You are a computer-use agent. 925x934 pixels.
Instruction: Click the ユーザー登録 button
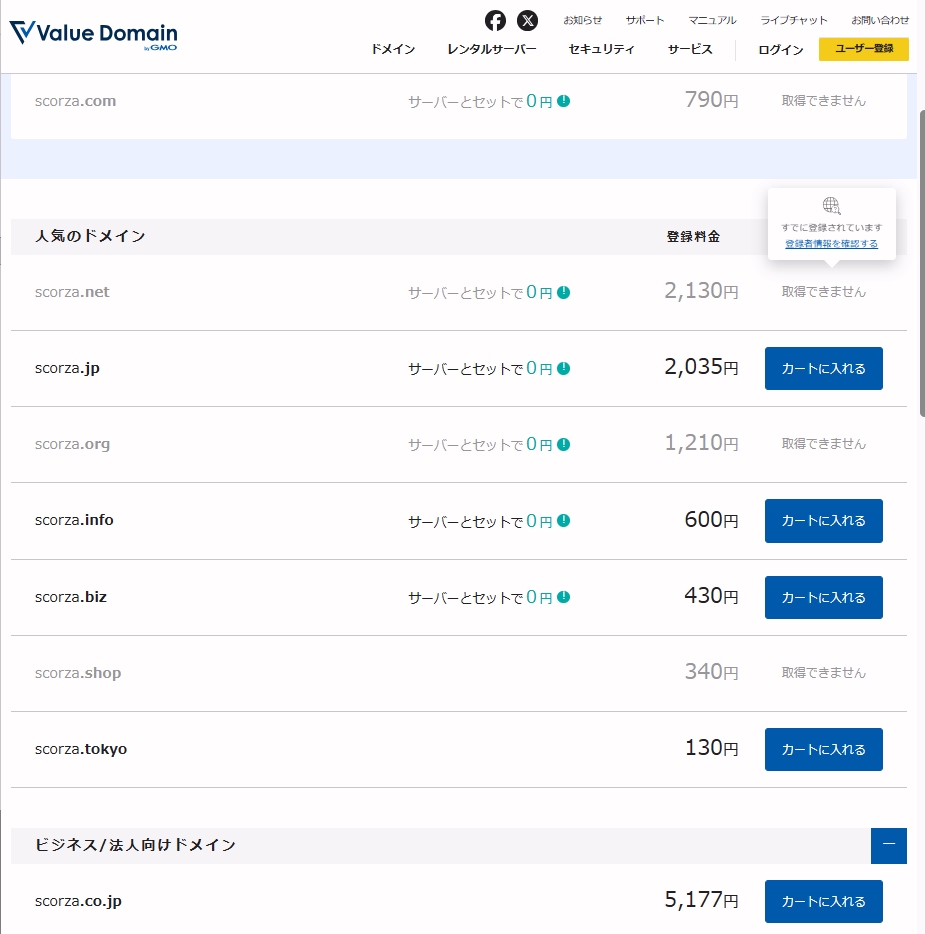coord(864,49)
